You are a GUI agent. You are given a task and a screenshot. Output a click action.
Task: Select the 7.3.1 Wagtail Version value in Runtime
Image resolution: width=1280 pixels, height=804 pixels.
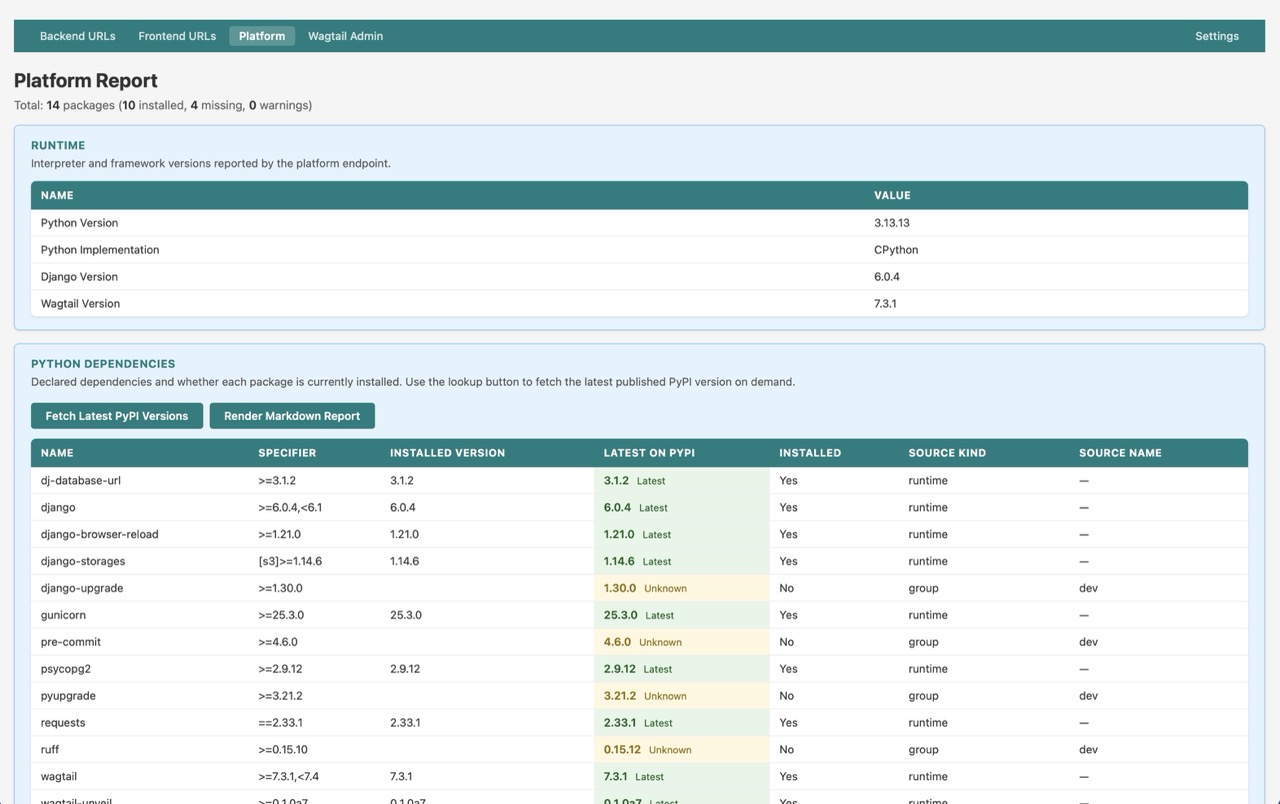click(885, 304)
